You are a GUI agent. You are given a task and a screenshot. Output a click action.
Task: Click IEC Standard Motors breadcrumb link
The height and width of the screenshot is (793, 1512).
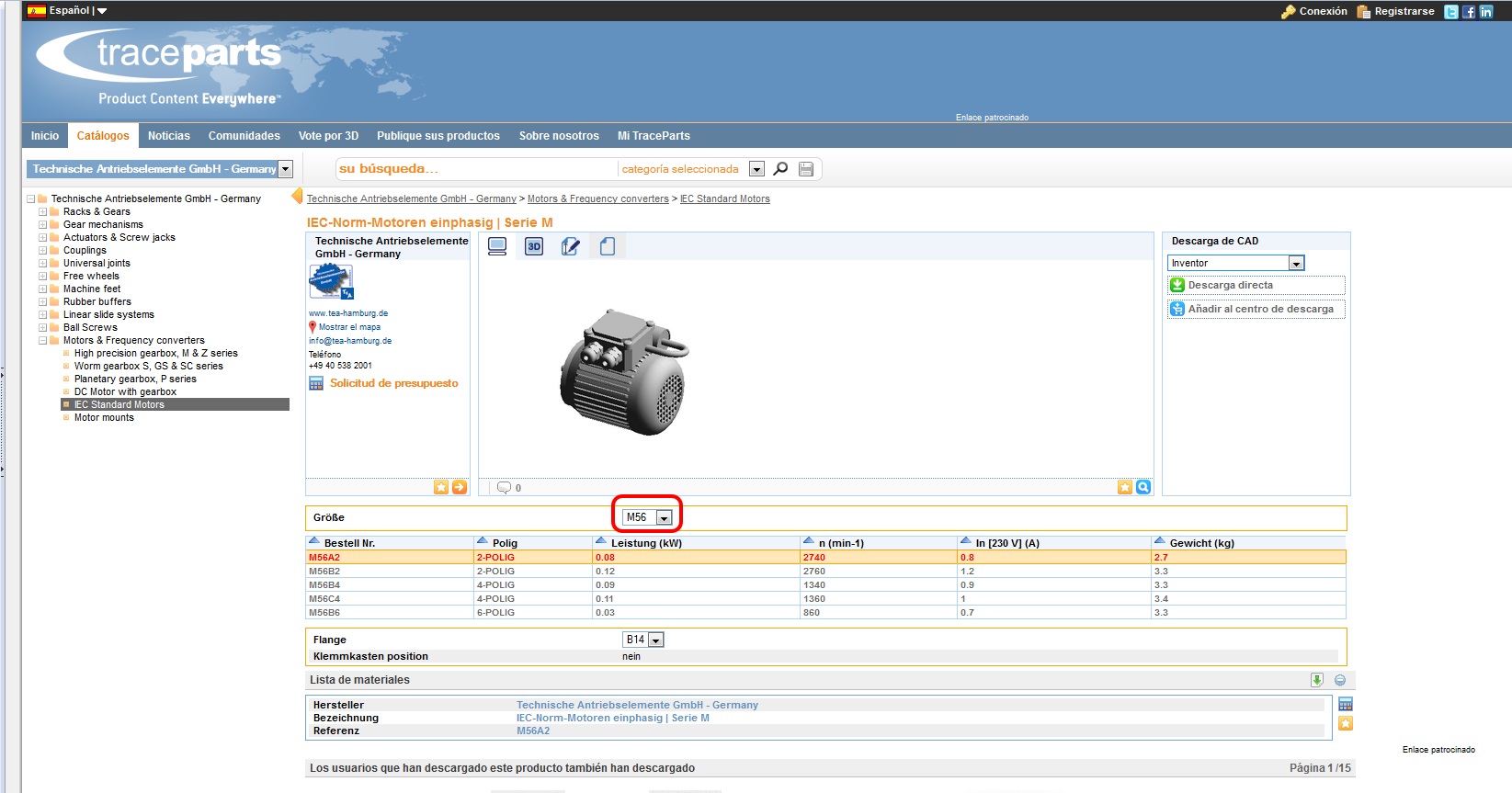725,199
